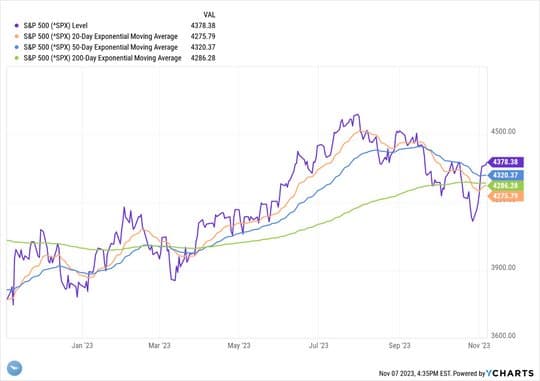The image size is (540, 381).
Task: Select the 'S&P 500 (^SPX) Level' legend label
Action: [x=55, y=25]
